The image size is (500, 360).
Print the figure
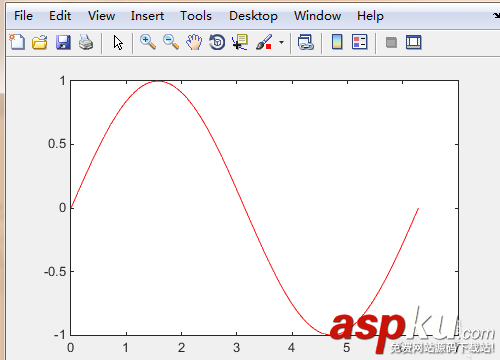click(86, 42)
